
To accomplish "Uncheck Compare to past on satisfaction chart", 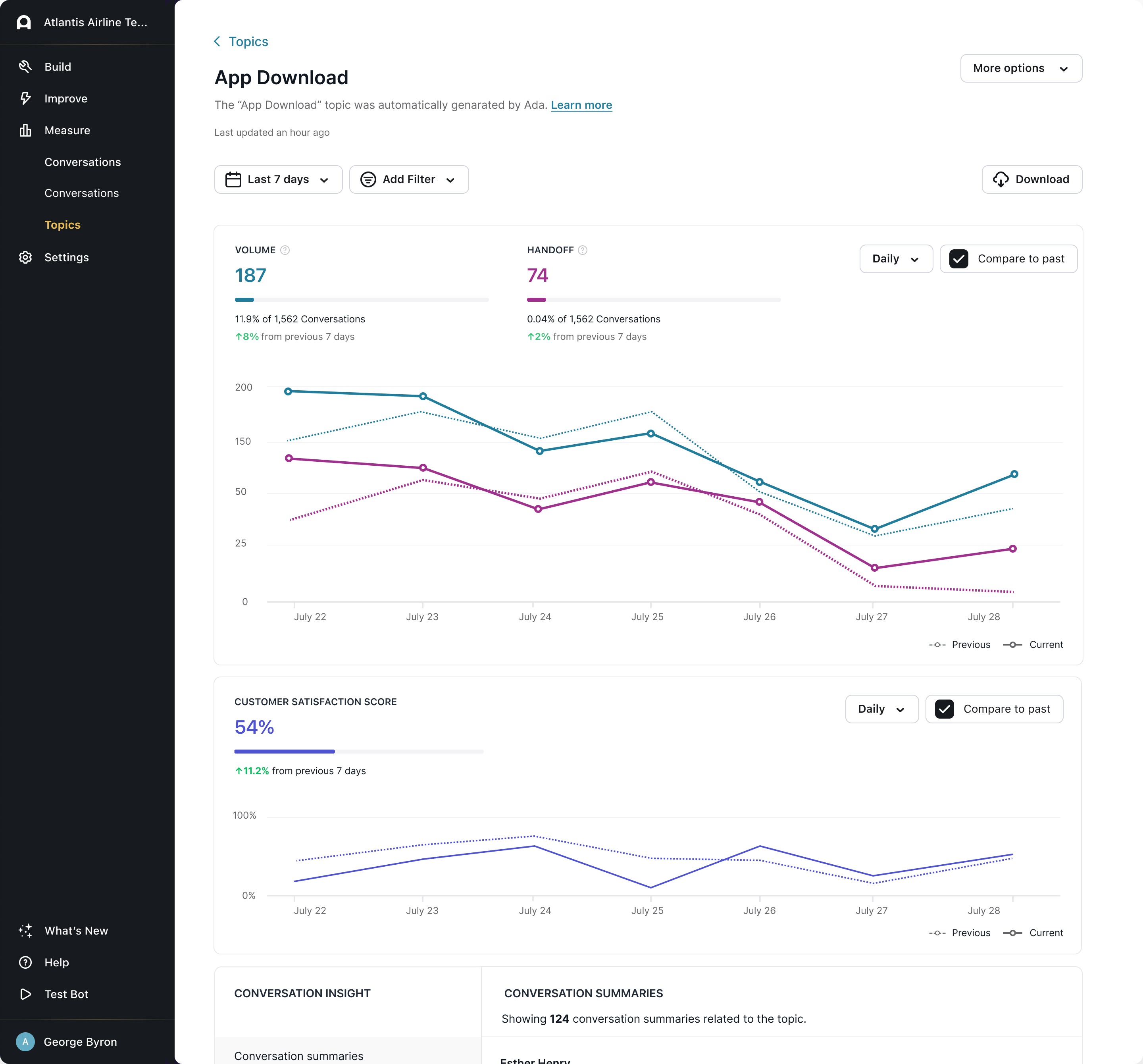I will [x=944, y=709].
